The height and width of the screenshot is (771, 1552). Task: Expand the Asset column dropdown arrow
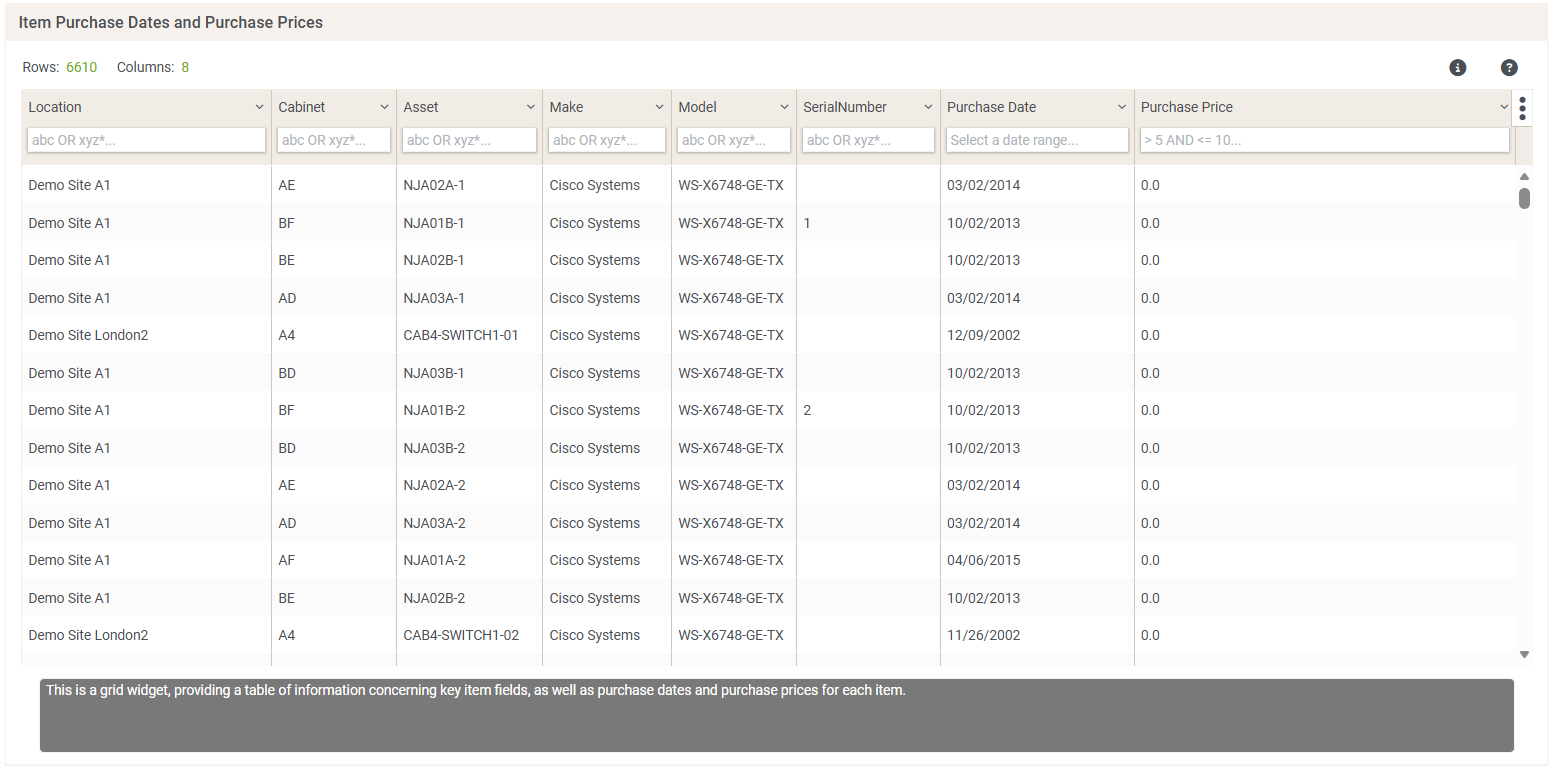(530, 107)
